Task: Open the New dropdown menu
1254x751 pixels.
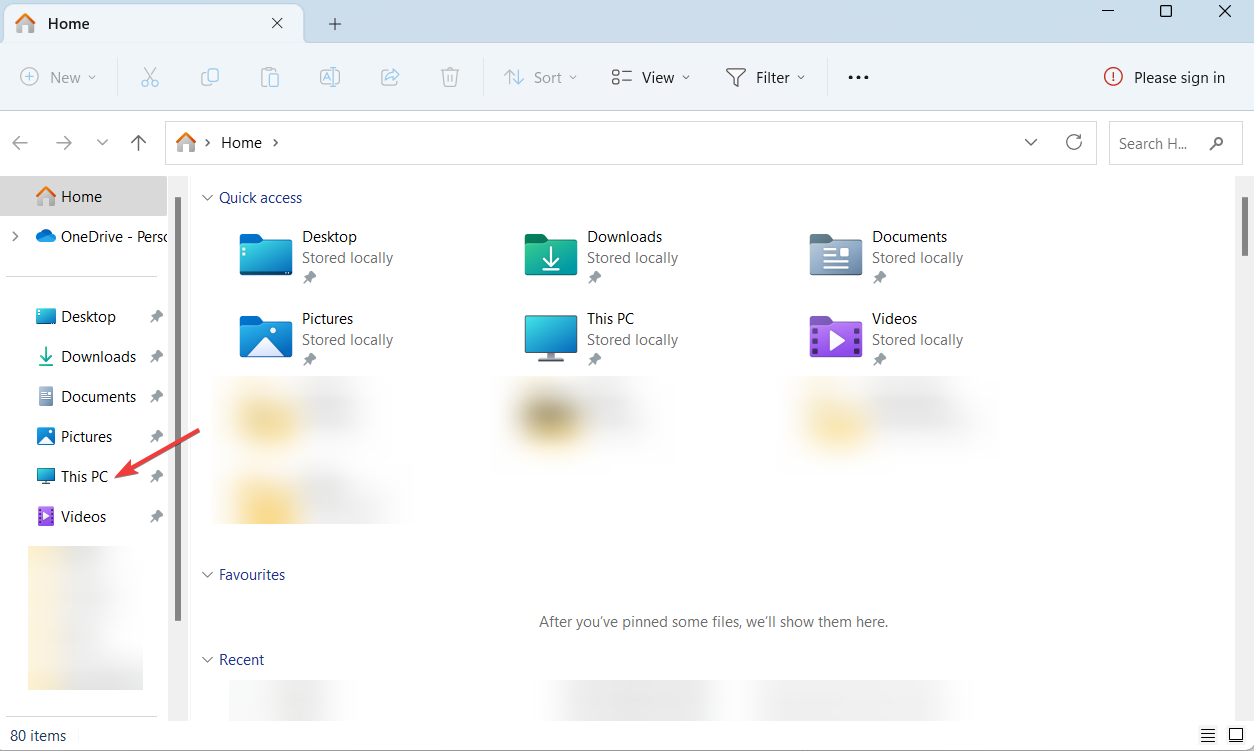Action: pyautogui.click(x=58, y=77)
